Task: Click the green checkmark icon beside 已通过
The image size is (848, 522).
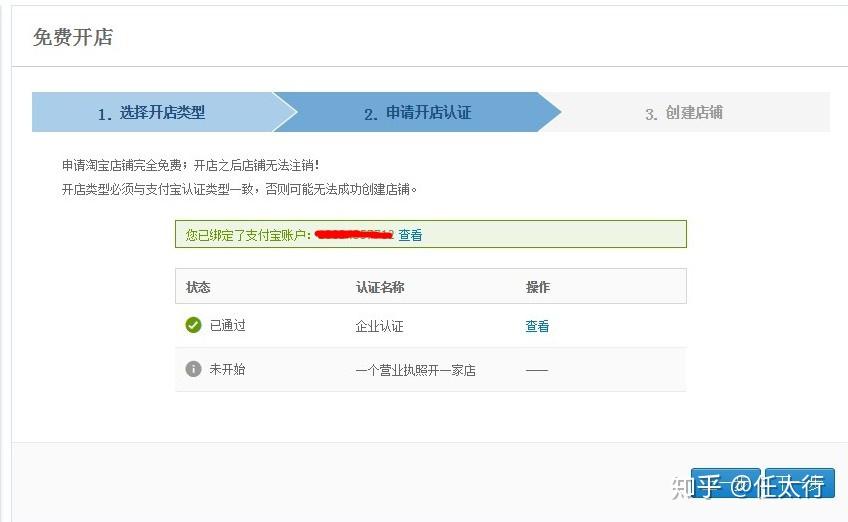Action: tap(193, 325)
